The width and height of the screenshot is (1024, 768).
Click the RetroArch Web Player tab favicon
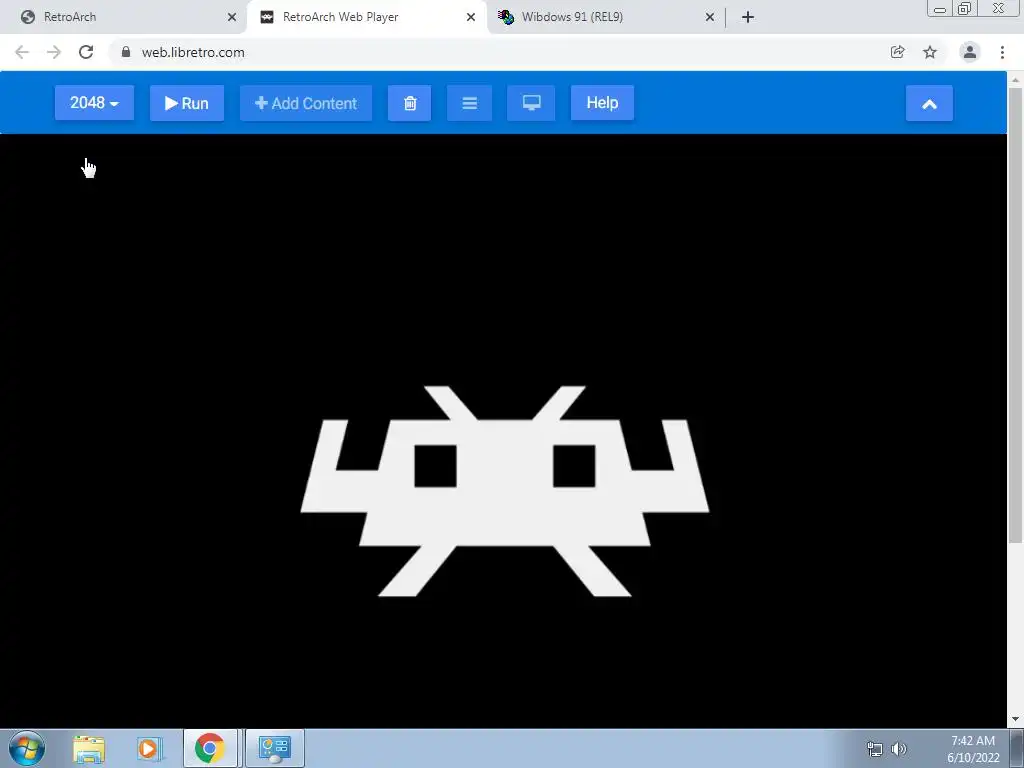point(267,17)
